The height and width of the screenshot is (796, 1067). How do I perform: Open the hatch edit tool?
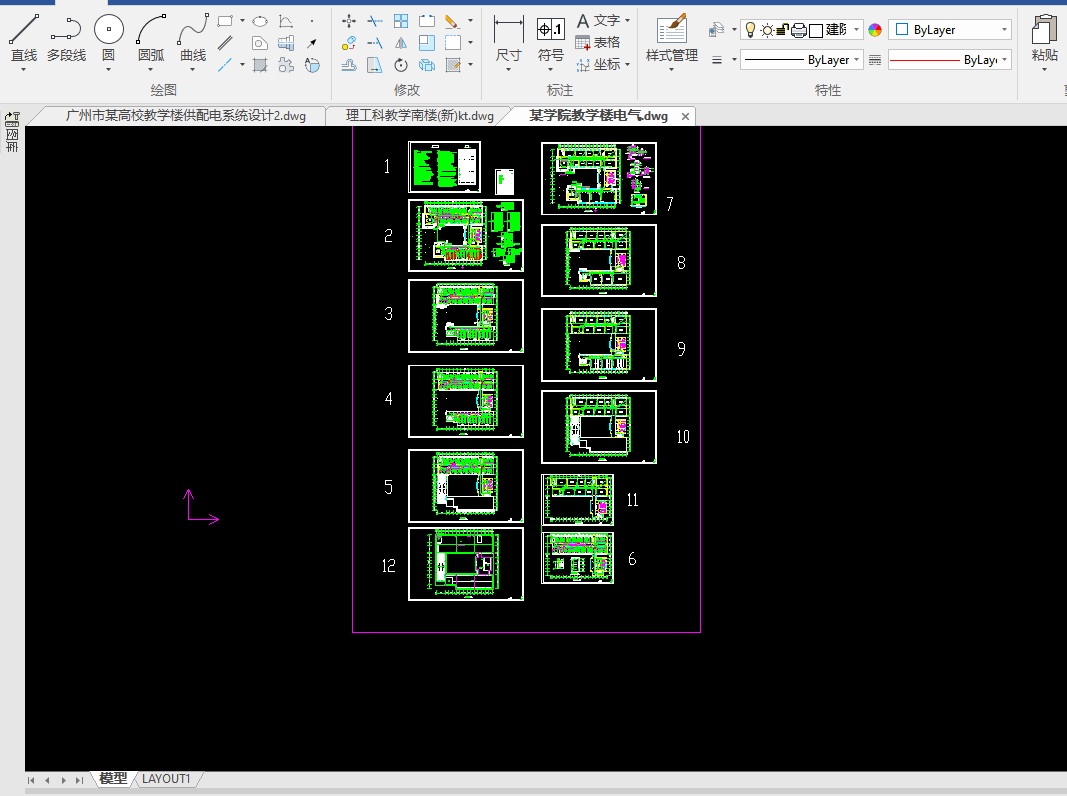[x=453, y=65]
